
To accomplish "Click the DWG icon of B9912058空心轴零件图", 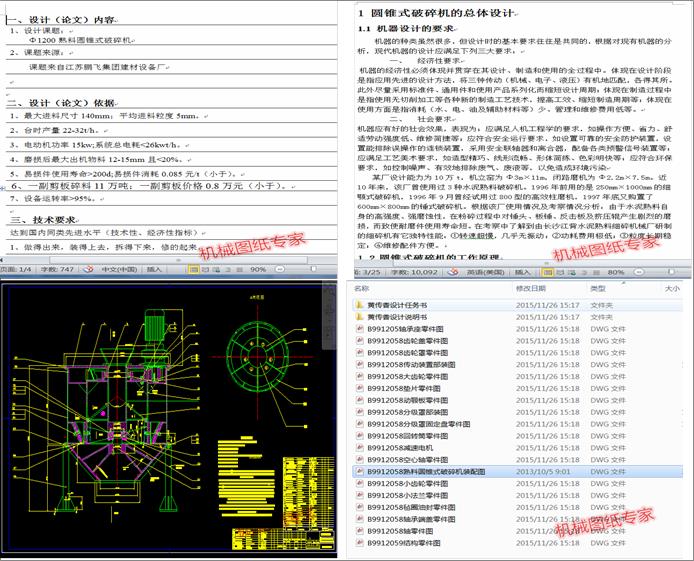I will (x=360, y=460).
